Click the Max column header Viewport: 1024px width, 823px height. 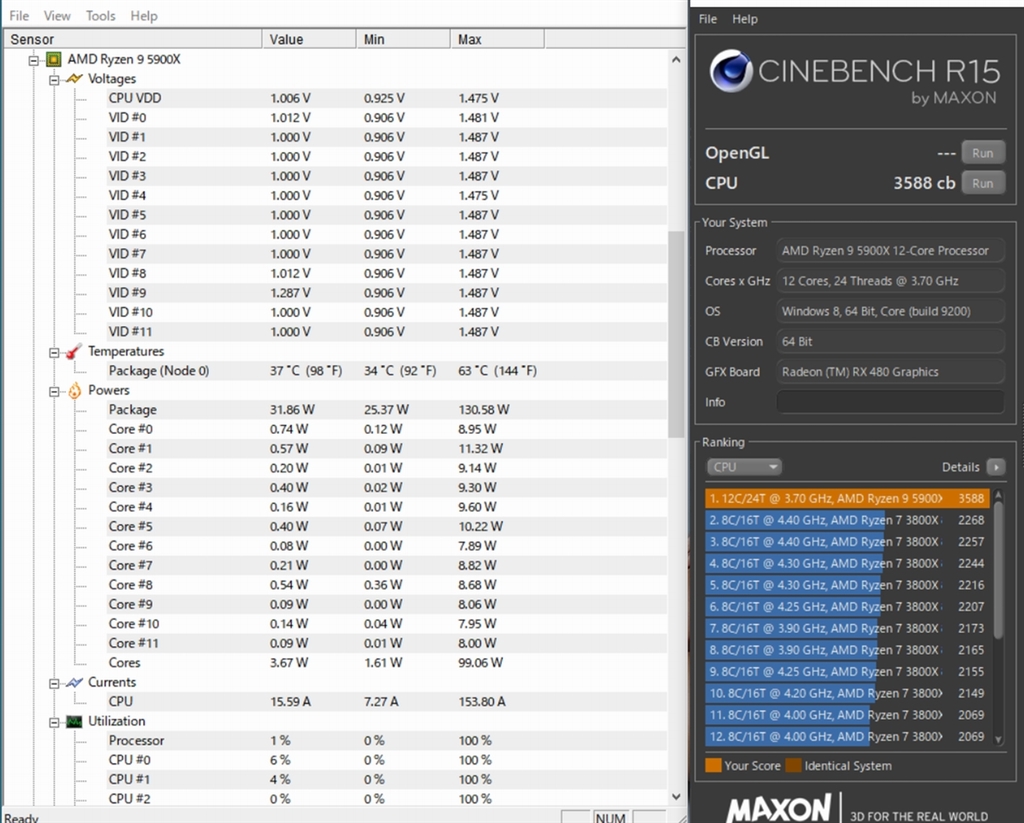[496, 39]
